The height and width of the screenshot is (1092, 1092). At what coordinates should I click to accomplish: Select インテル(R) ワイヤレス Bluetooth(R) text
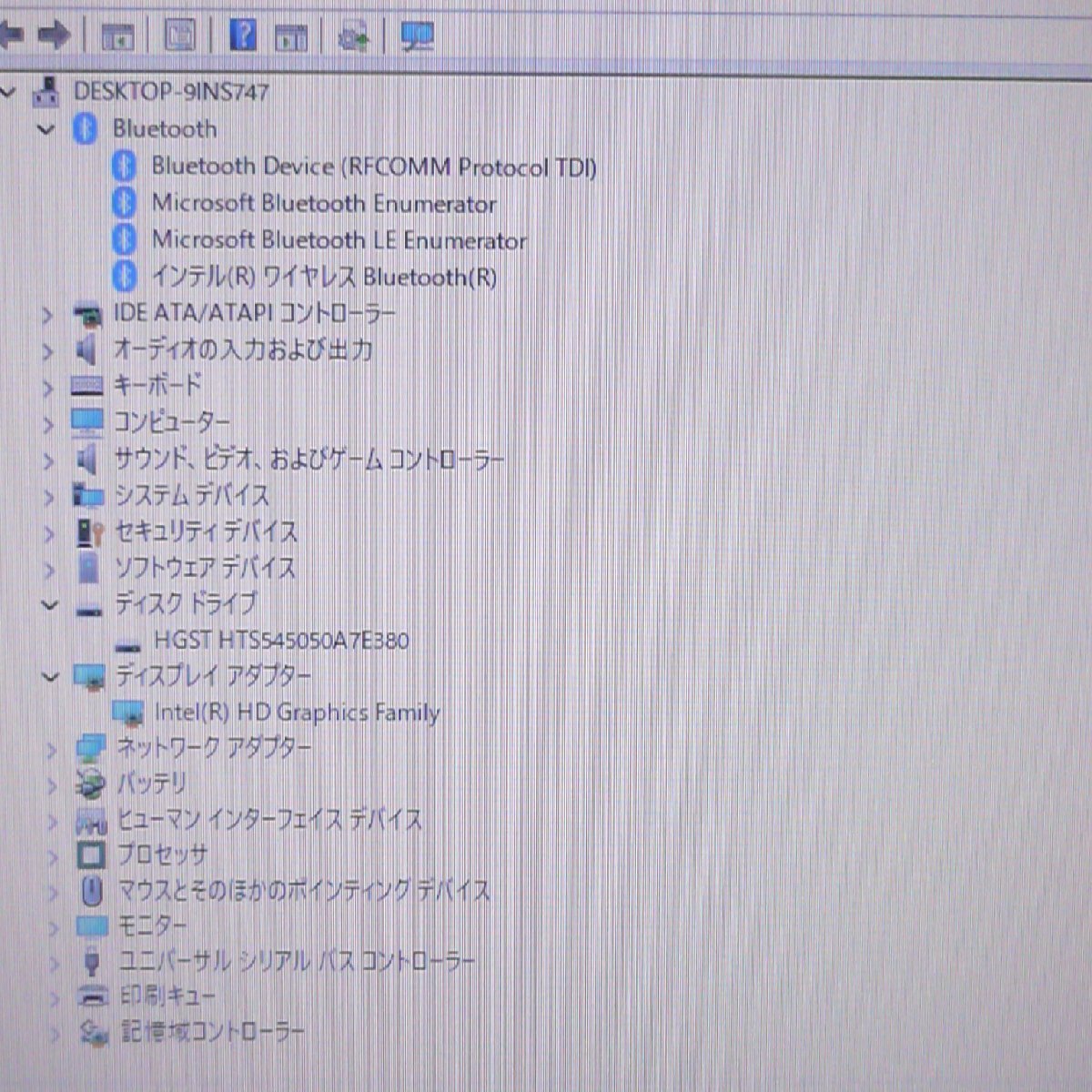click(324, 277)
